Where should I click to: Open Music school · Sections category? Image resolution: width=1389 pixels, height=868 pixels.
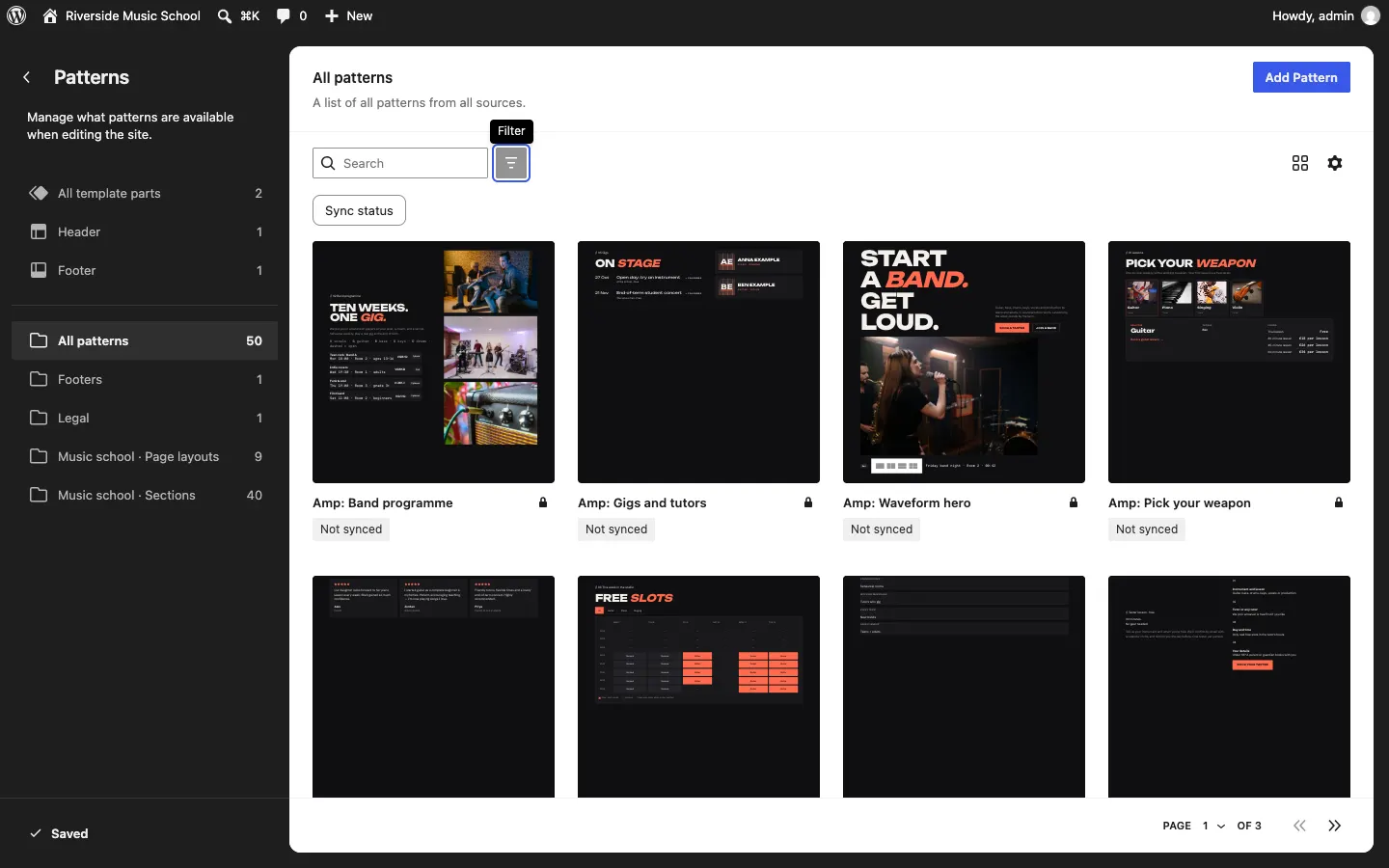[x=145, y=495]
